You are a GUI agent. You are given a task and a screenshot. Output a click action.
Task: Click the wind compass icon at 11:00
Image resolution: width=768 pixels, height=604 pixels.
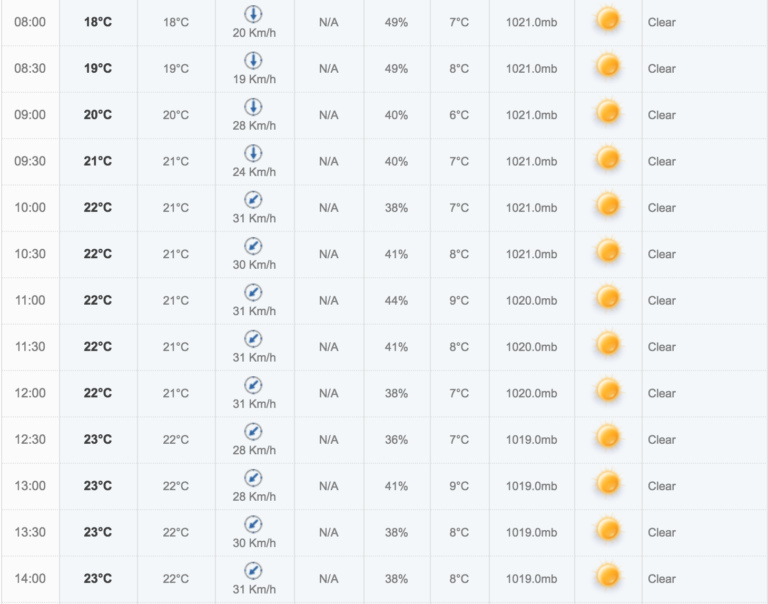click(253, 292)
